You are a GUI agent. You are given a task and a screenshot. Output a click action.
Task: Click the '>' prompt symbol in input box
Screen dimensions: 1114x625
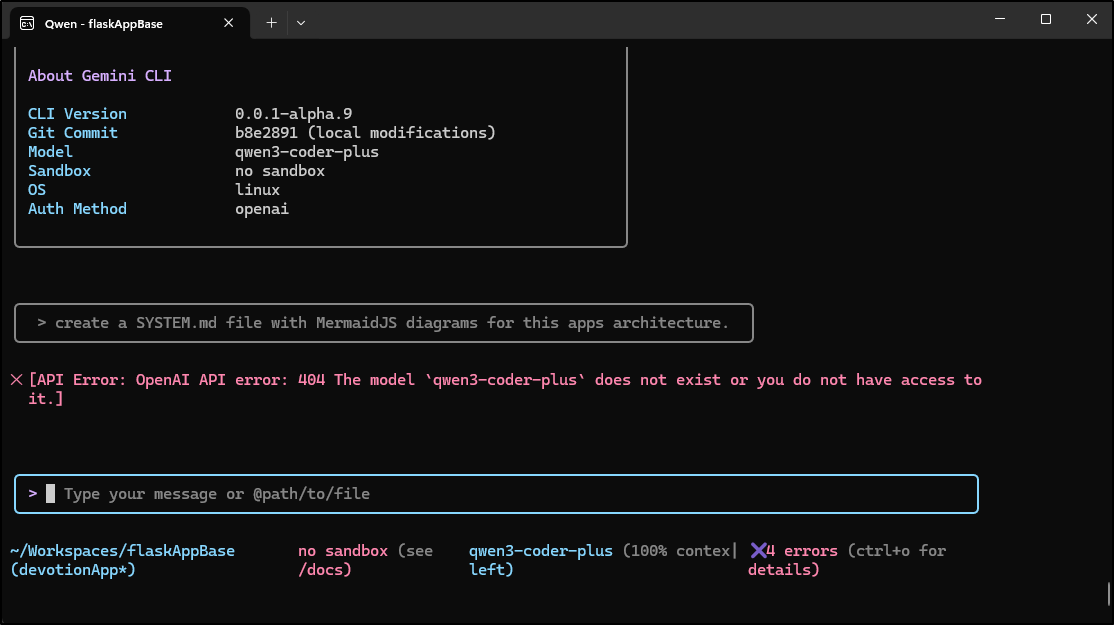click(33, 494)
